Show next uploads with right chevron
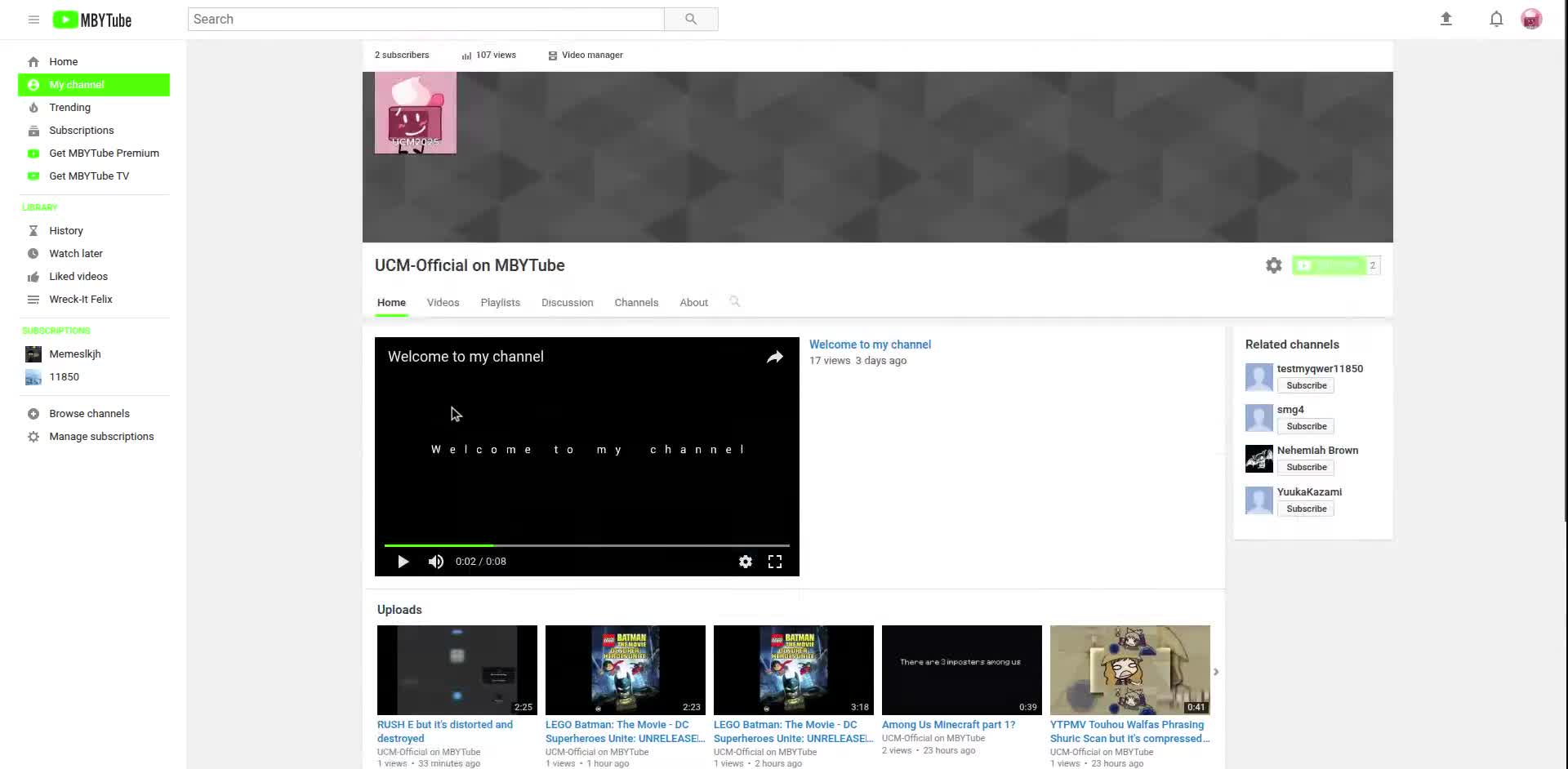The width and height of the screenshot is (1568, 769). [x=1215, y=672]
